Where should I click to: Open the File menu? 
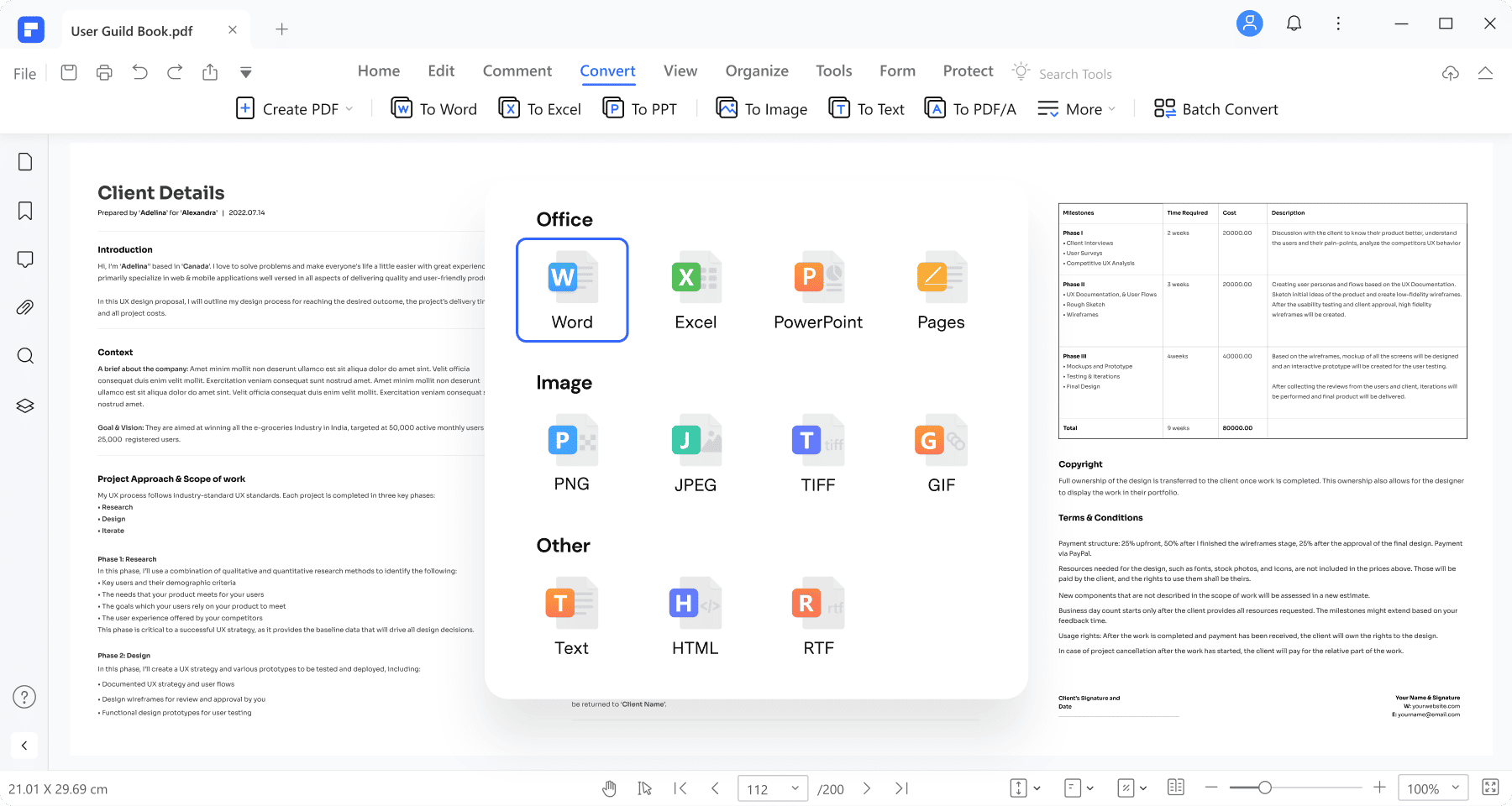tap(24, 74)
